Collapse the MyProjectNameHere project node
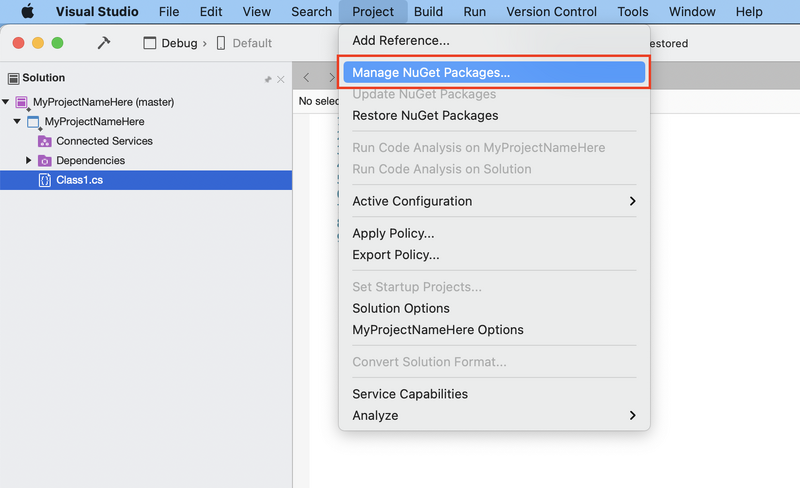800x488 pixels. click(x=17, y=121)
